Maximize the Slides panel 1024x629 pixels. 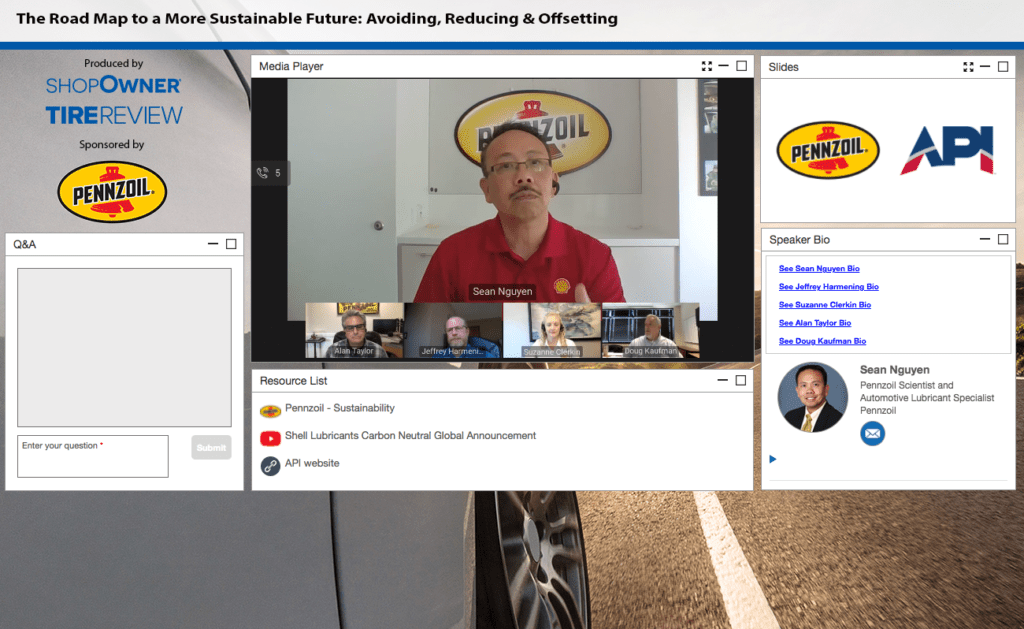[x=1003, y=67]
